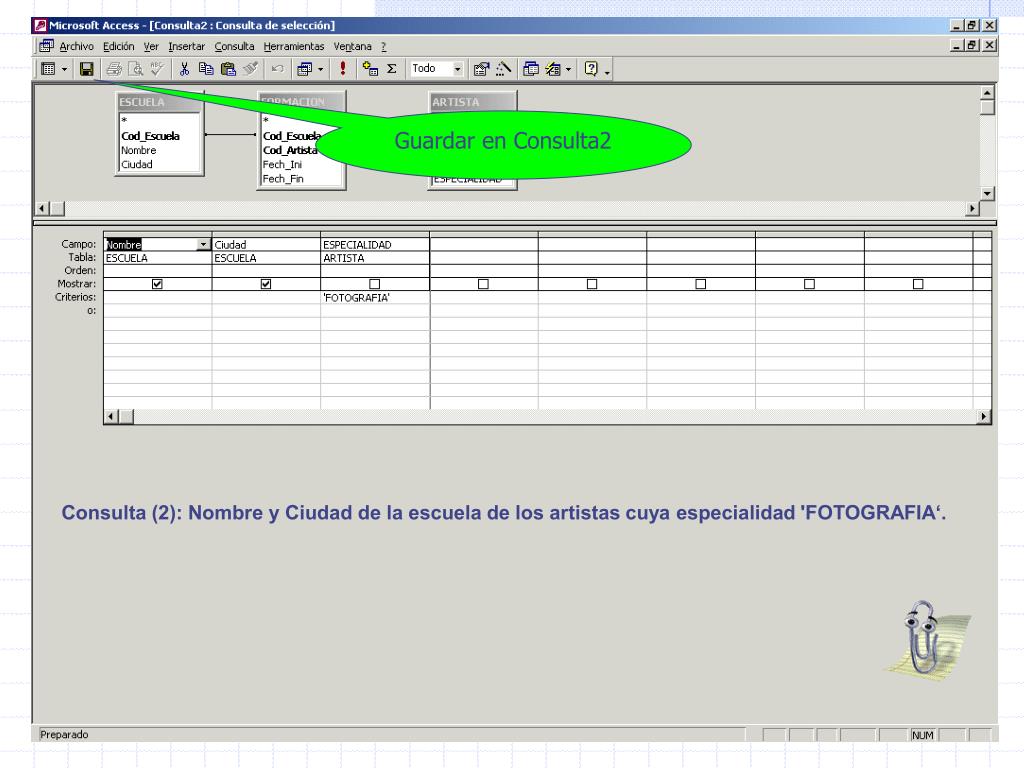Click the Totals sigma icon
Screen dimensions: 1024x768
click(x=391, y=69)
